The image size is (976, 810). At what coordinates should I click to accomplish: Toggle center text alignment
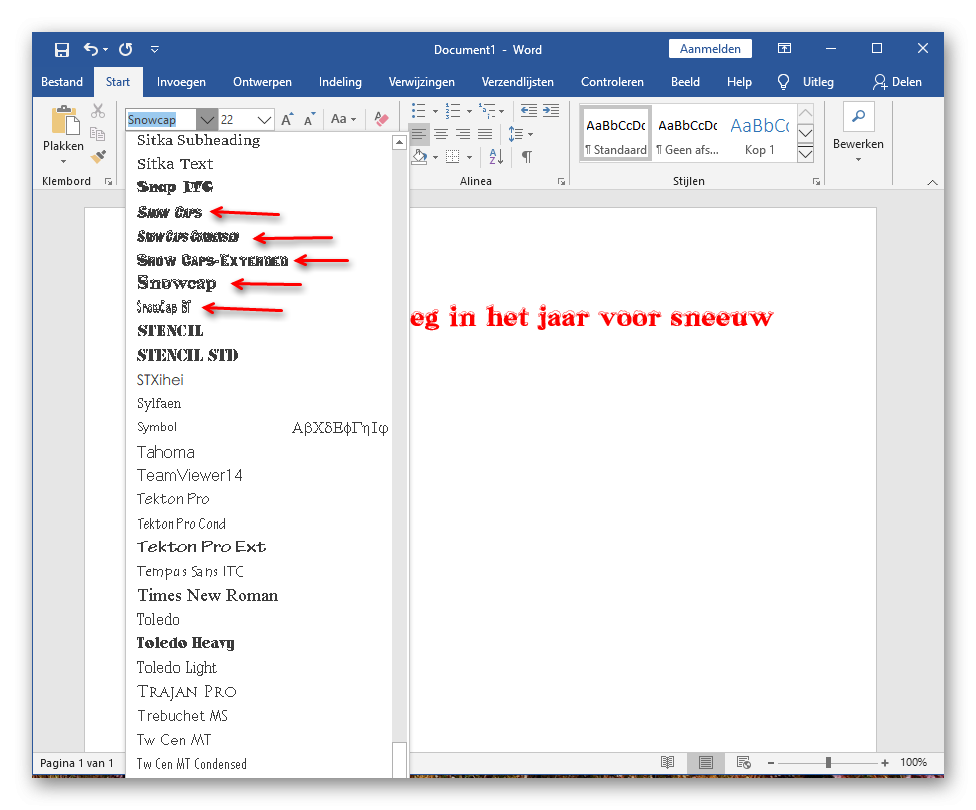point(441,134)
